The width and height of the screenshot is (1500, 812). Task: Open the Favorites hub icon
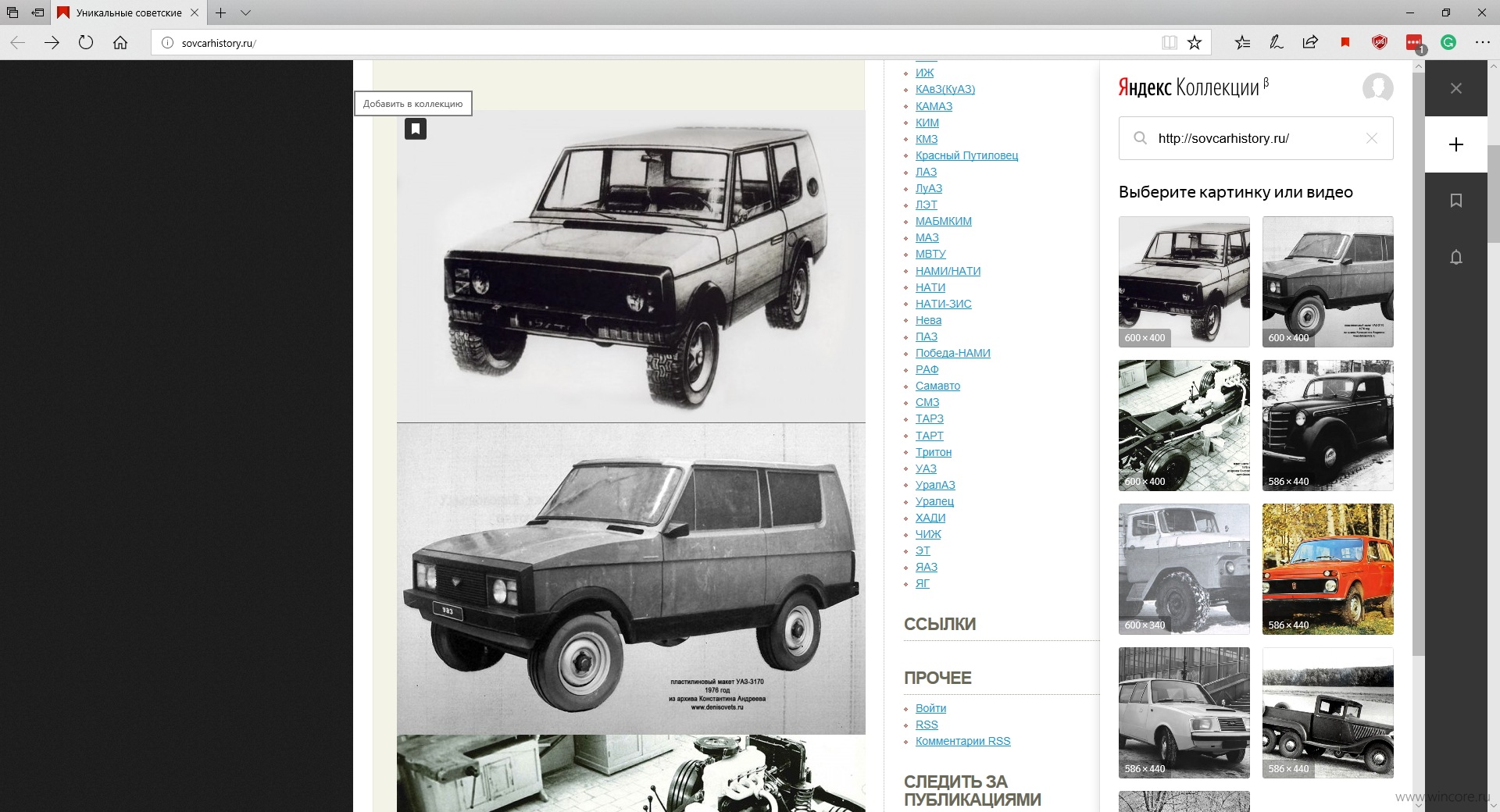[x=1242, y=43]
